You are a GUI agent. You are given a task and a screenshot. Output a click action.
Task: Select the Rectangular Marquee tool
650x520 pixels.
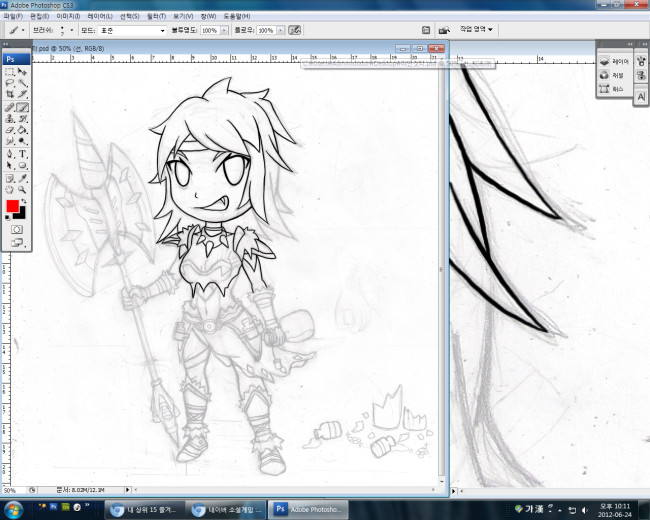pos(10,72)
